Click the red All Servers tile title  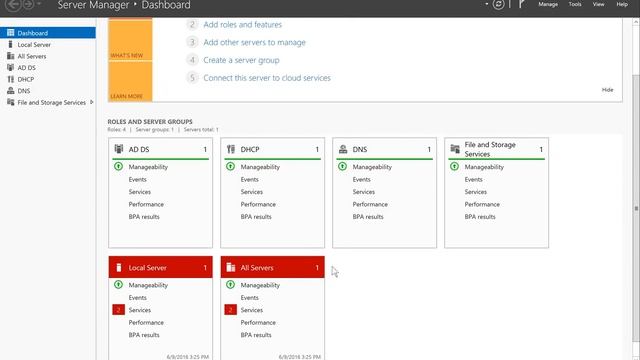[x=257, y=268]
